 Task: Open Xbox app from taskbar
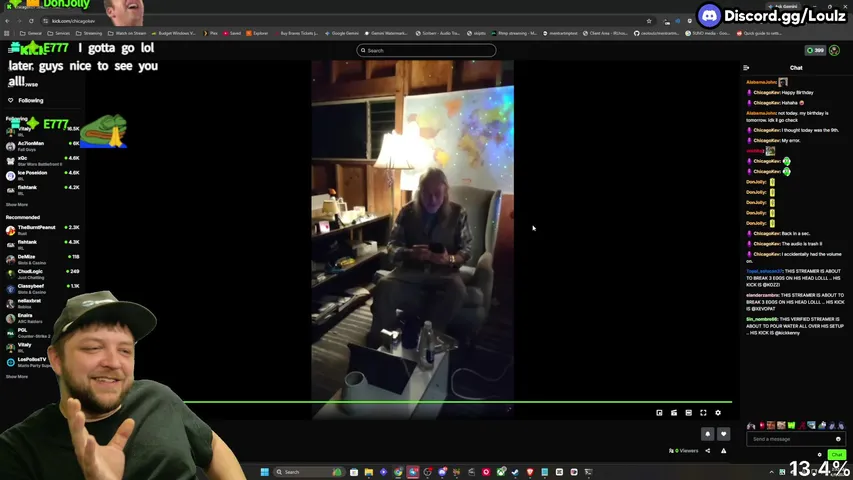pos(500,472)
